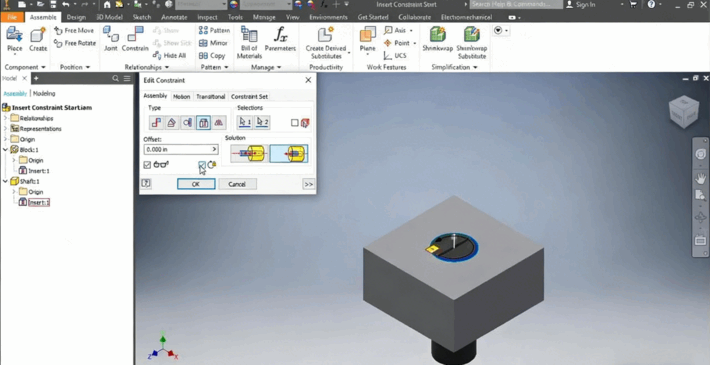Click the Shrinkwrap tool
This screenshot has height=365, width=710.
[x=438, y=39]
